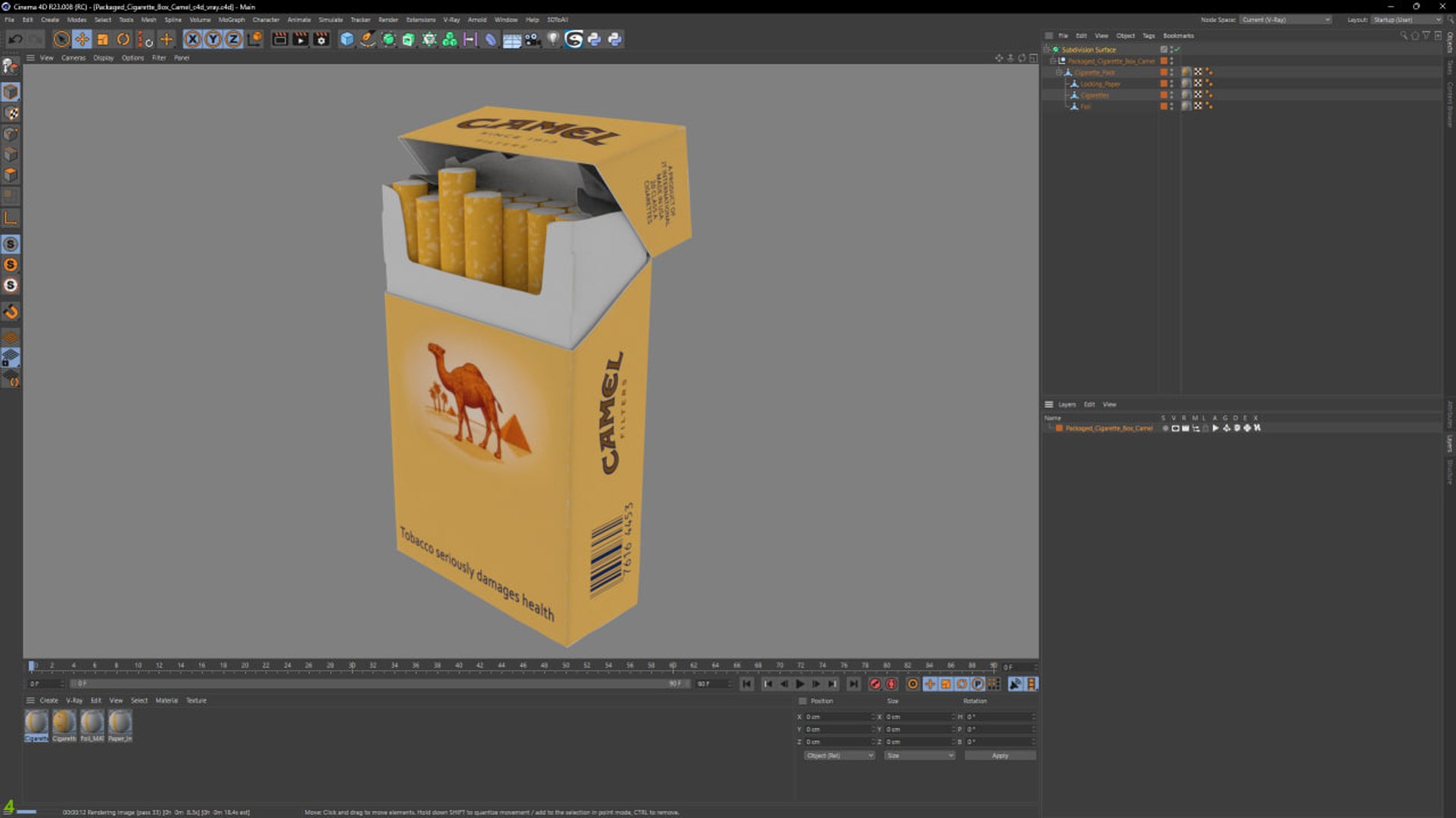
Task: Collapse the Subdivision Surface tree node
Action: click(x=1047, y=50)
